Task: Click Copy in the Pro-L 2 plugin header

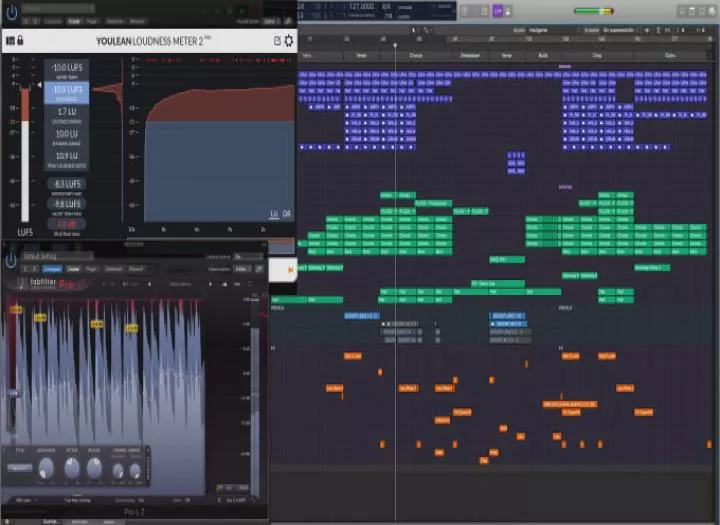Action: [73, 269]
